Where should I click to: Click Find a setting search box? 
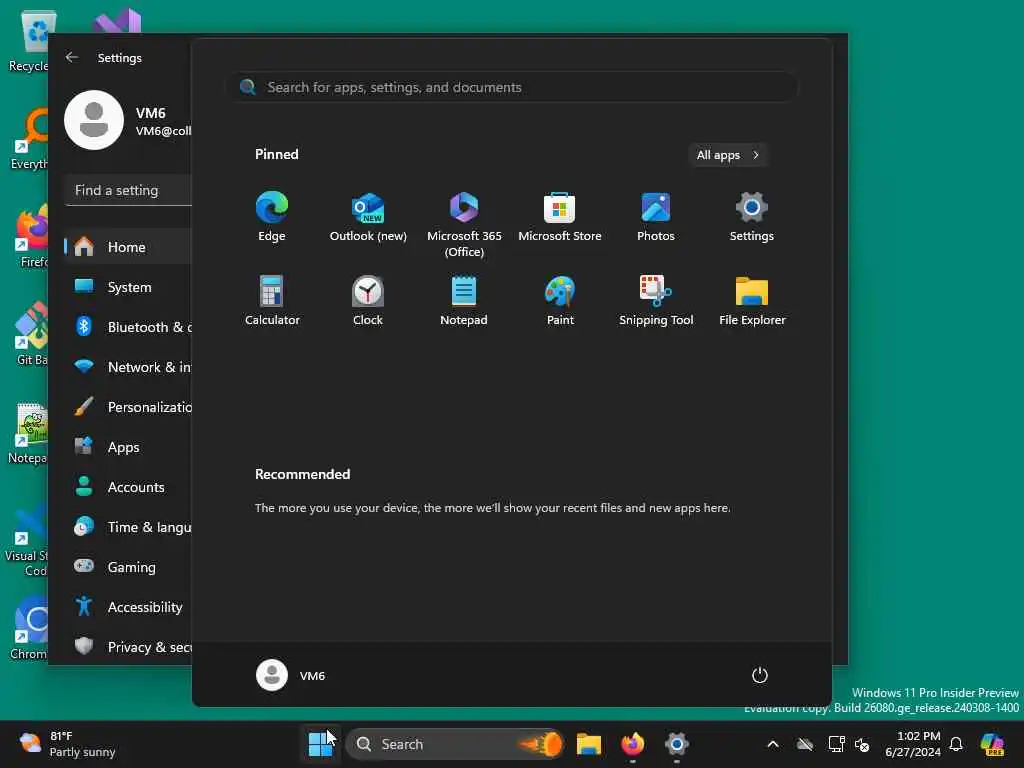tap(129, 190)
